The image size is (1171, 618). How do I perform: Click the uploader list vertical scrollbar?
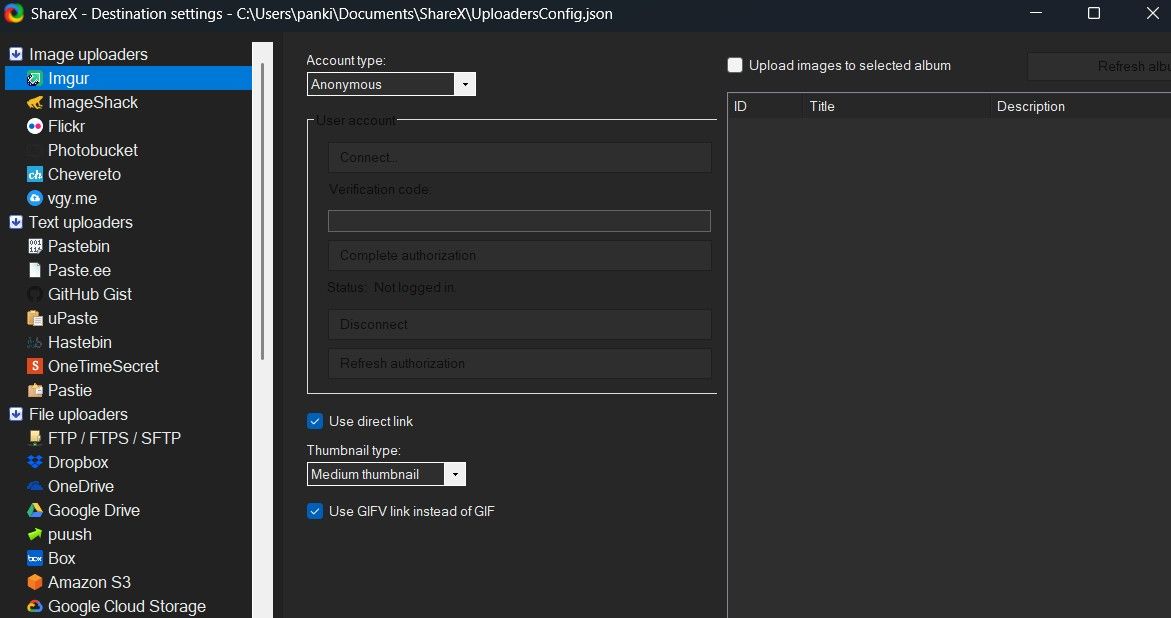click(x=262, y=210)
